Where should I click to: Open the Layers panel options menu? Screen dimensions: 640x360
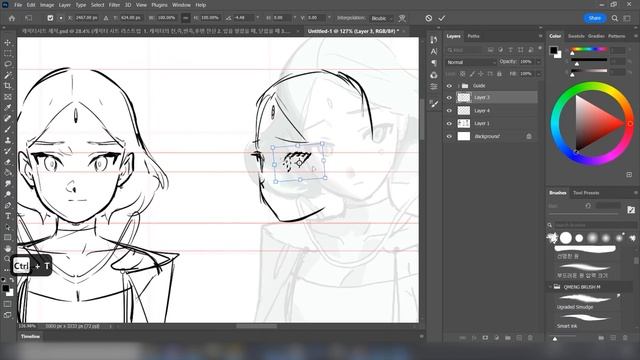[540, 36]
